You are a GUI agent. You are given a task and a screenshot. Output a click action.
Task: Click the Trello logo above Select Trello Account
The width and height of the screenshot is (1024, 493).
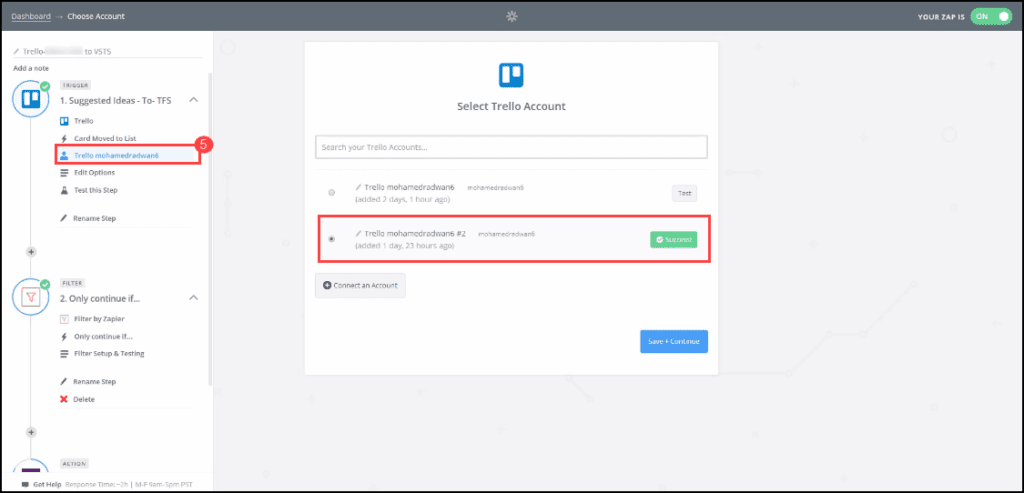click(511, 75)
